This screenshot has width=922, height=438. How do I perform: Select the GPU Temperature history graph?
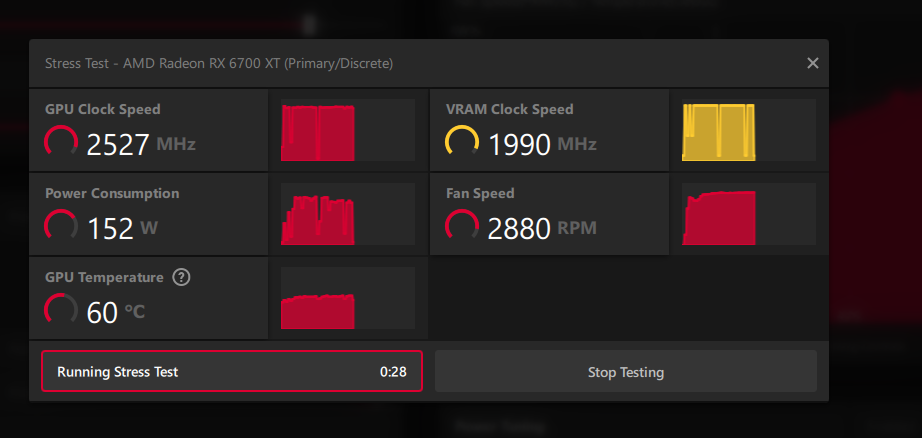pos(348,297)
